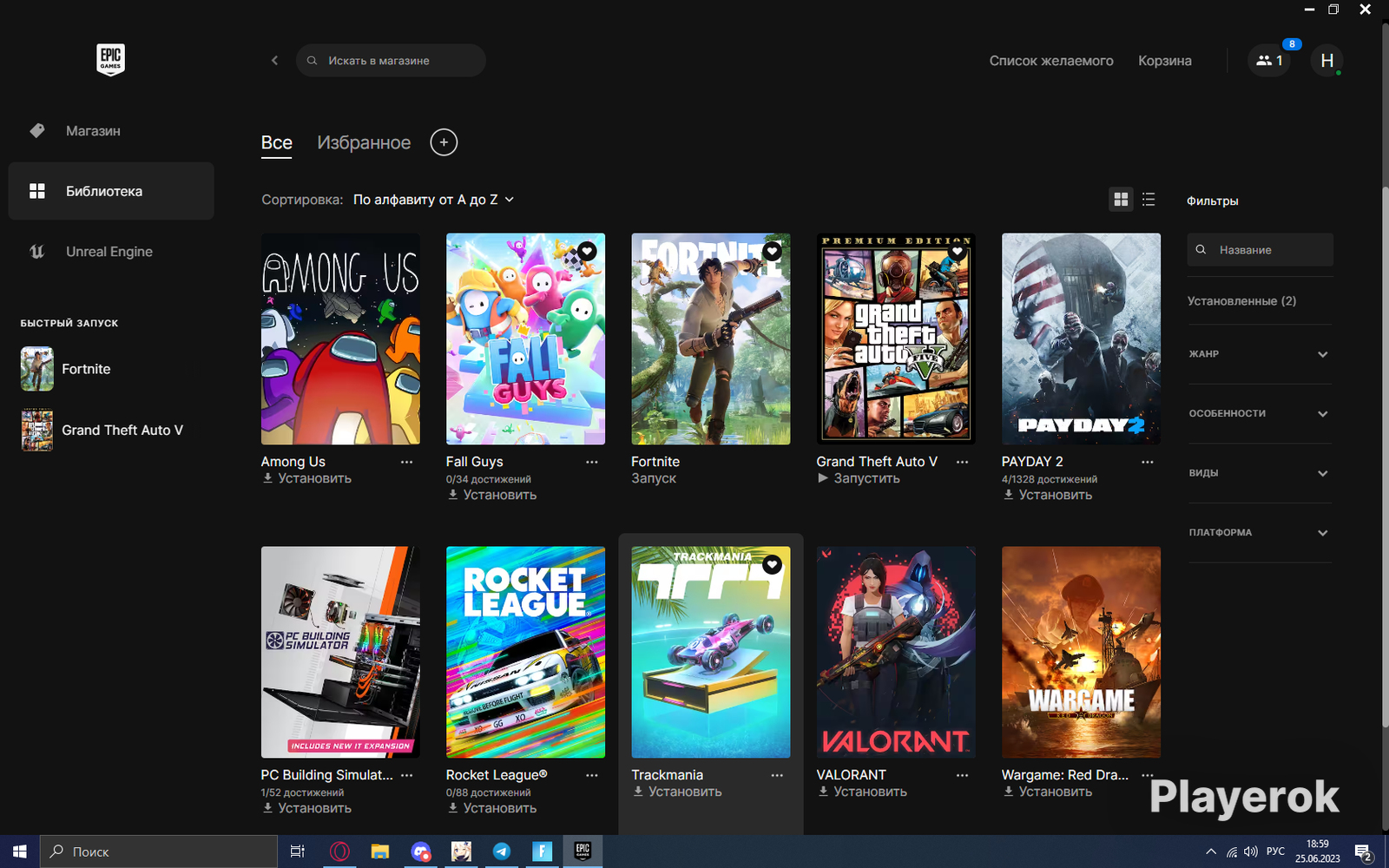1389x868 pixels.
Task: Open Список желаемого wishlist
Action: click(1051, 61)
